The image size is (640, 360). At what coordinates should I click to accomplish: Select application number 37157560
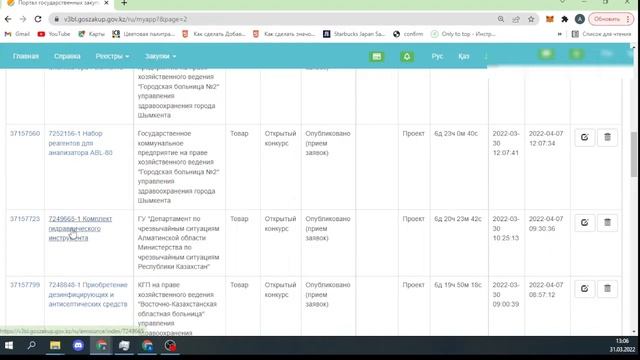[25, 133]
